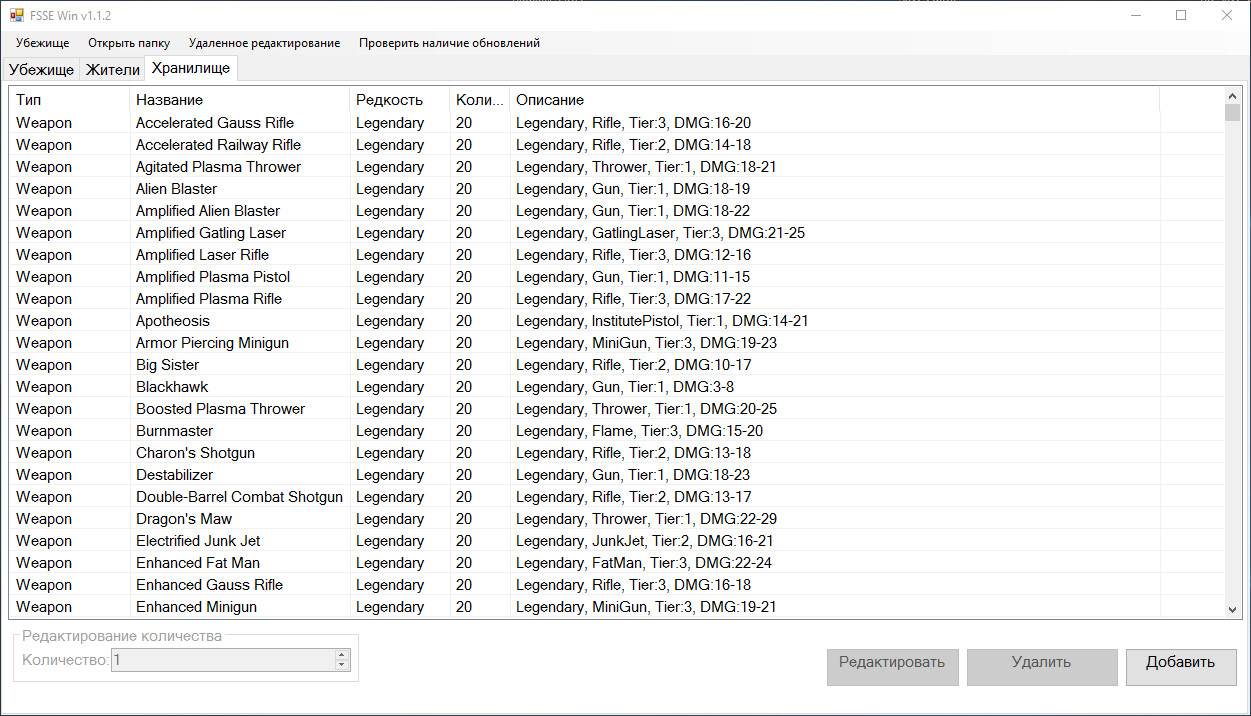Maximize the FSSE Win window

[x=1181, y=15]
